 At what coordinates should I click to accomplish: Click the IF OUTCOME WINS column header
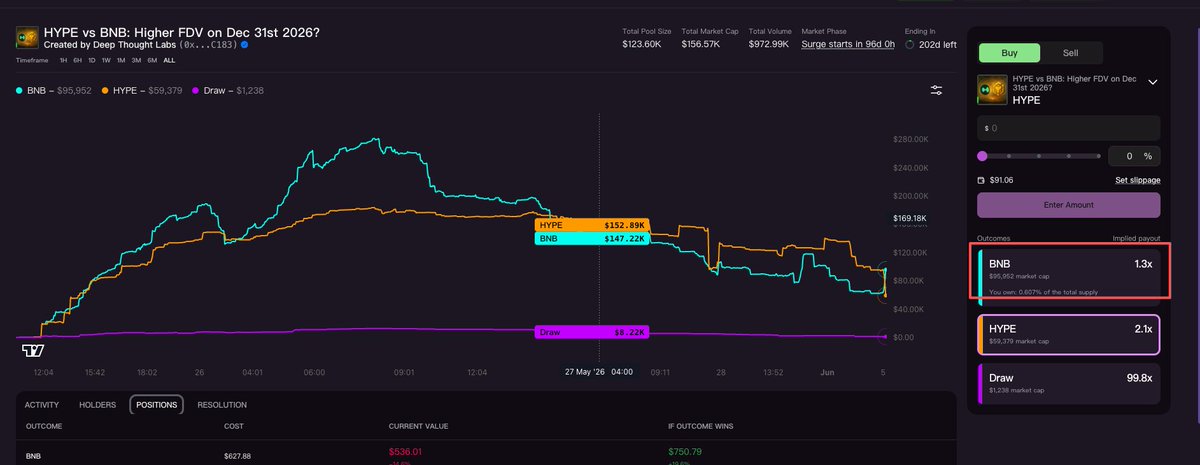[x=702, y=427]
